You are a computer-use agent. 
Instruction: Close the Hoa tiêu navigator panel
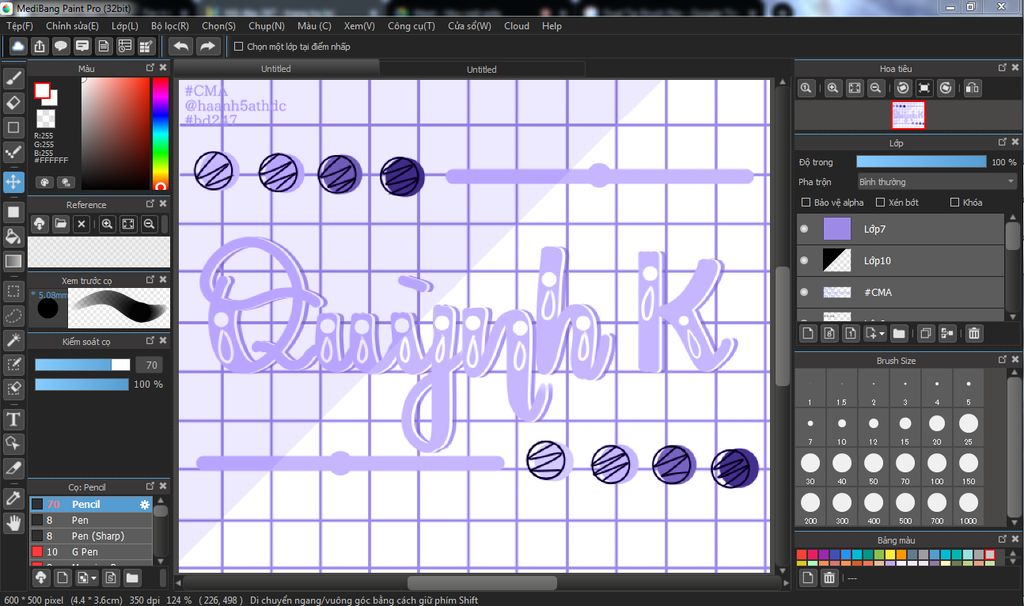(x=1015, y=67)
